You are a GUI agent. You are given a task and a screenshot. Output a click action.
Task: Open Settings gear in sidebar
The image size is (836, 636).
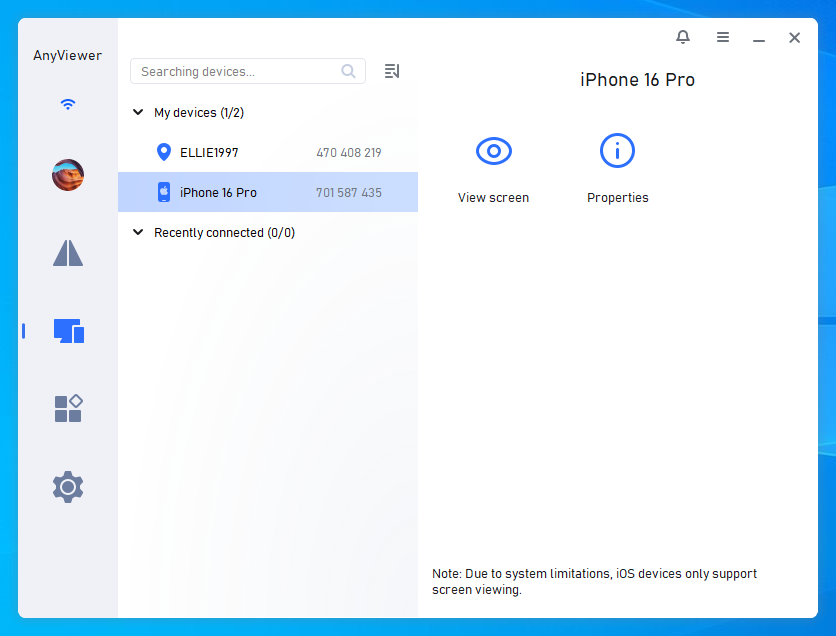[68, 487]
